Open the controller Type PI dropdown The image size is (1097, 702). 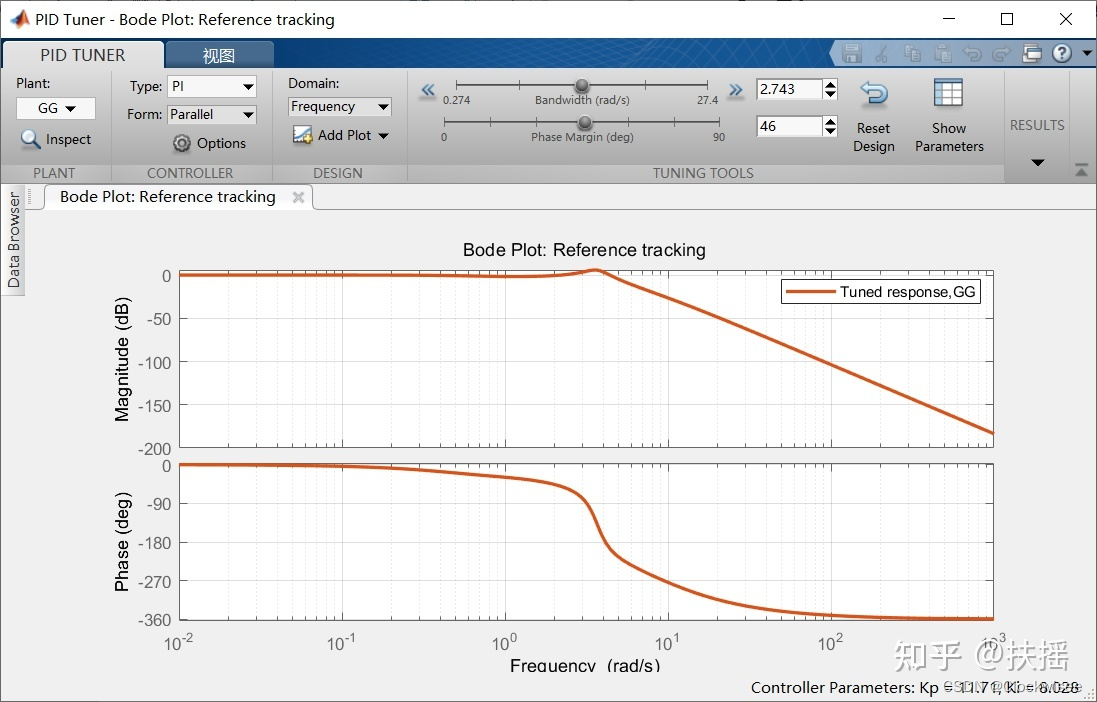212,87
